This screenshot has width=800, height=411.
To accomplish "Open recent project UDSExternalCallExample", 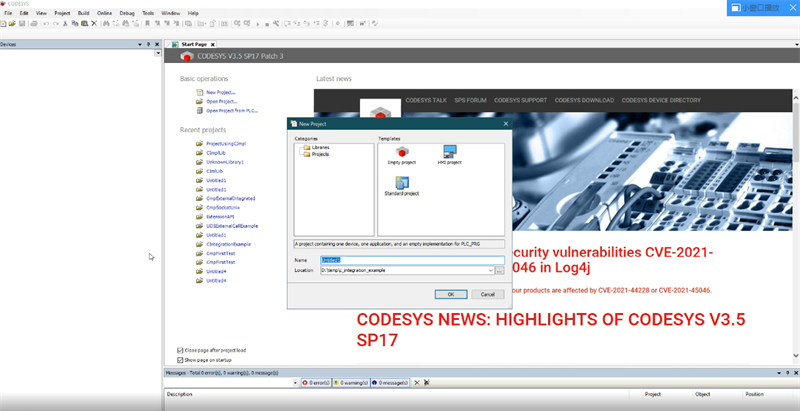I will 232,226.
